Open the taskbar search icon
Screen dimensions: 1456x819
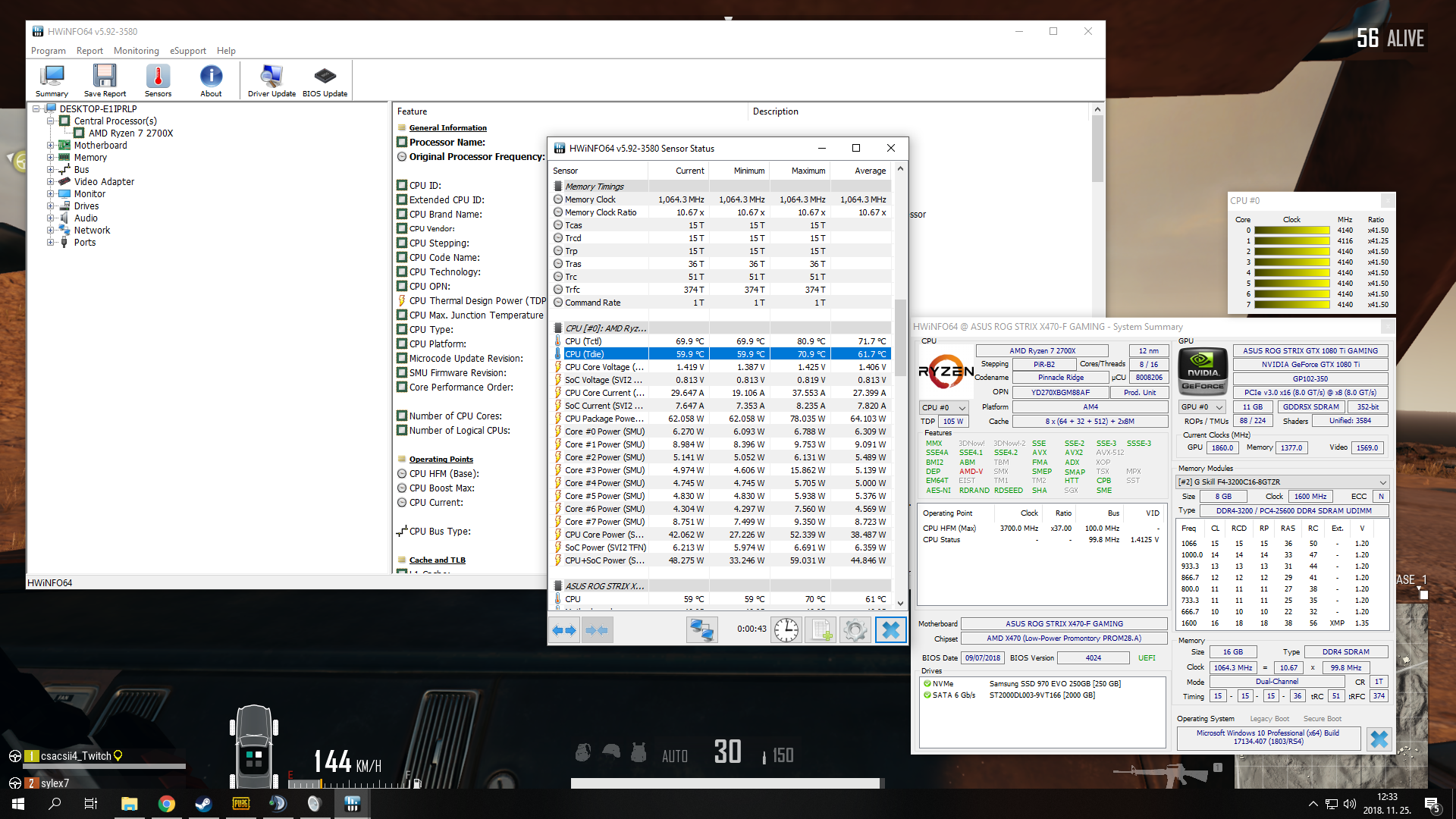click(x=55, y=804)
